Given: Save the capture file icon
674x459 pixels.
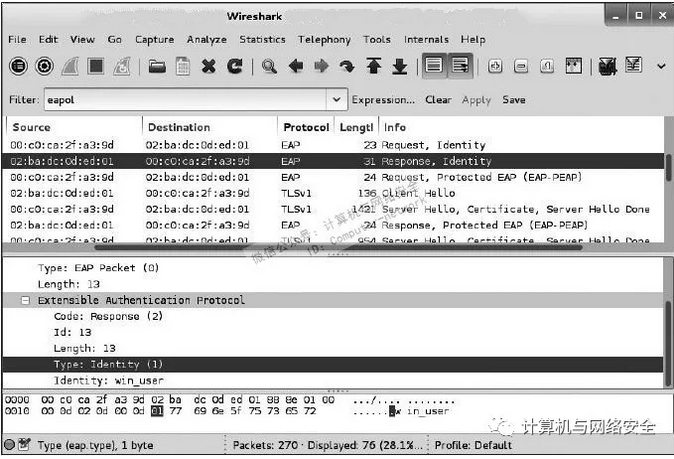Looking at the screenshot, I should pos(183,66).
